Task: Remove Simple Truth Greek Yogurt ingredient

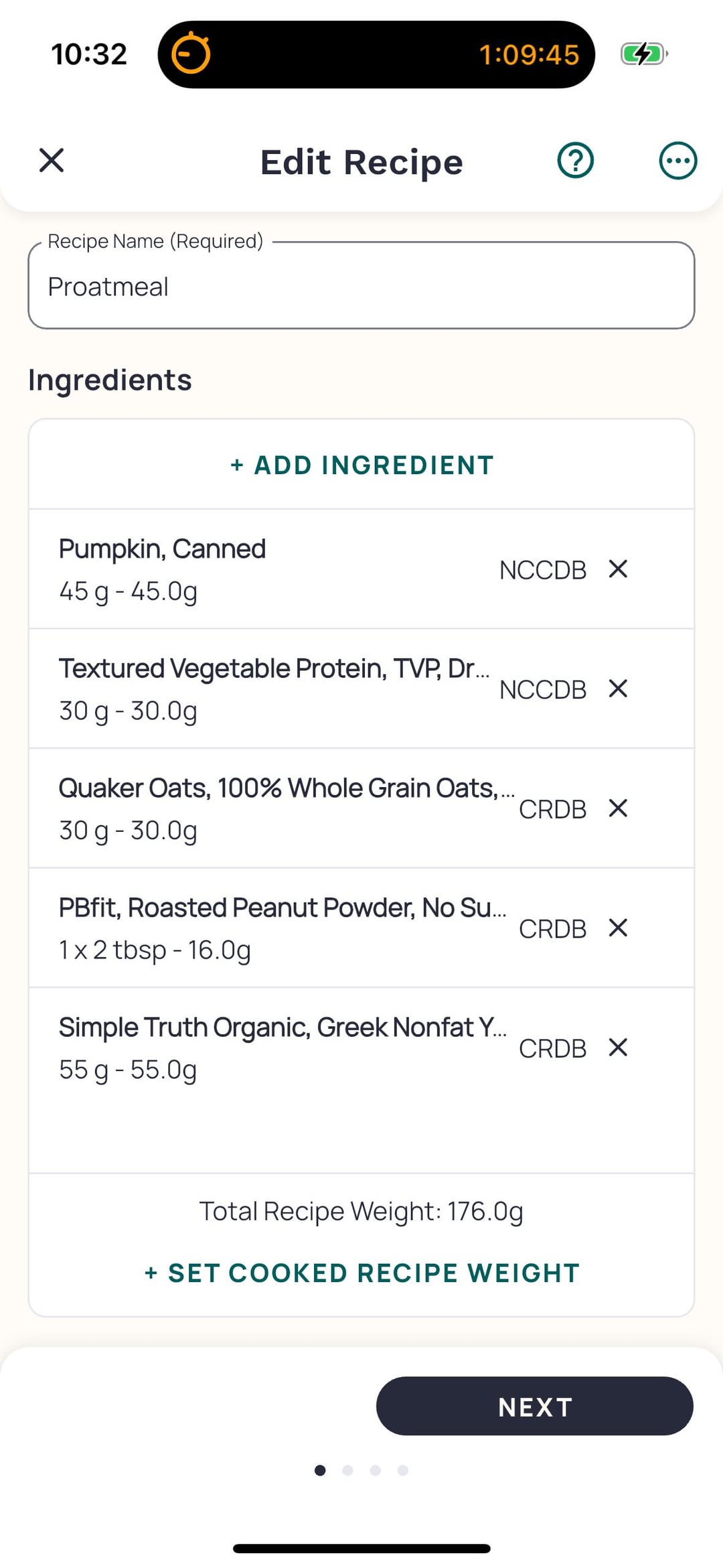Action: (618, 1048)
